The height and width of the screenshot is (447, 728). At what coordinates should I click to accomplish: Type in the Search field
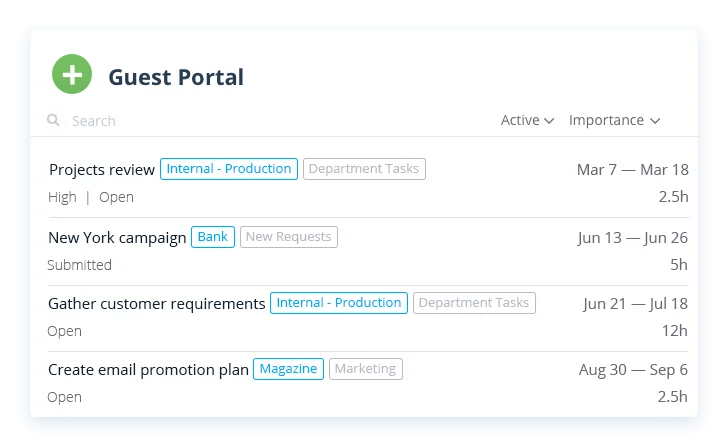click(x=200, y=121)
